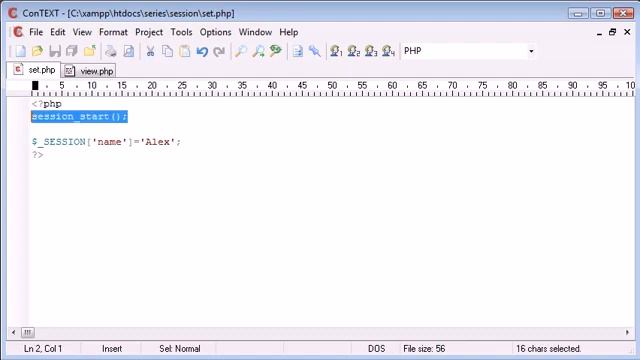
Task: Click the highlighted session_start(); line
Action: (x=80, y=116)
